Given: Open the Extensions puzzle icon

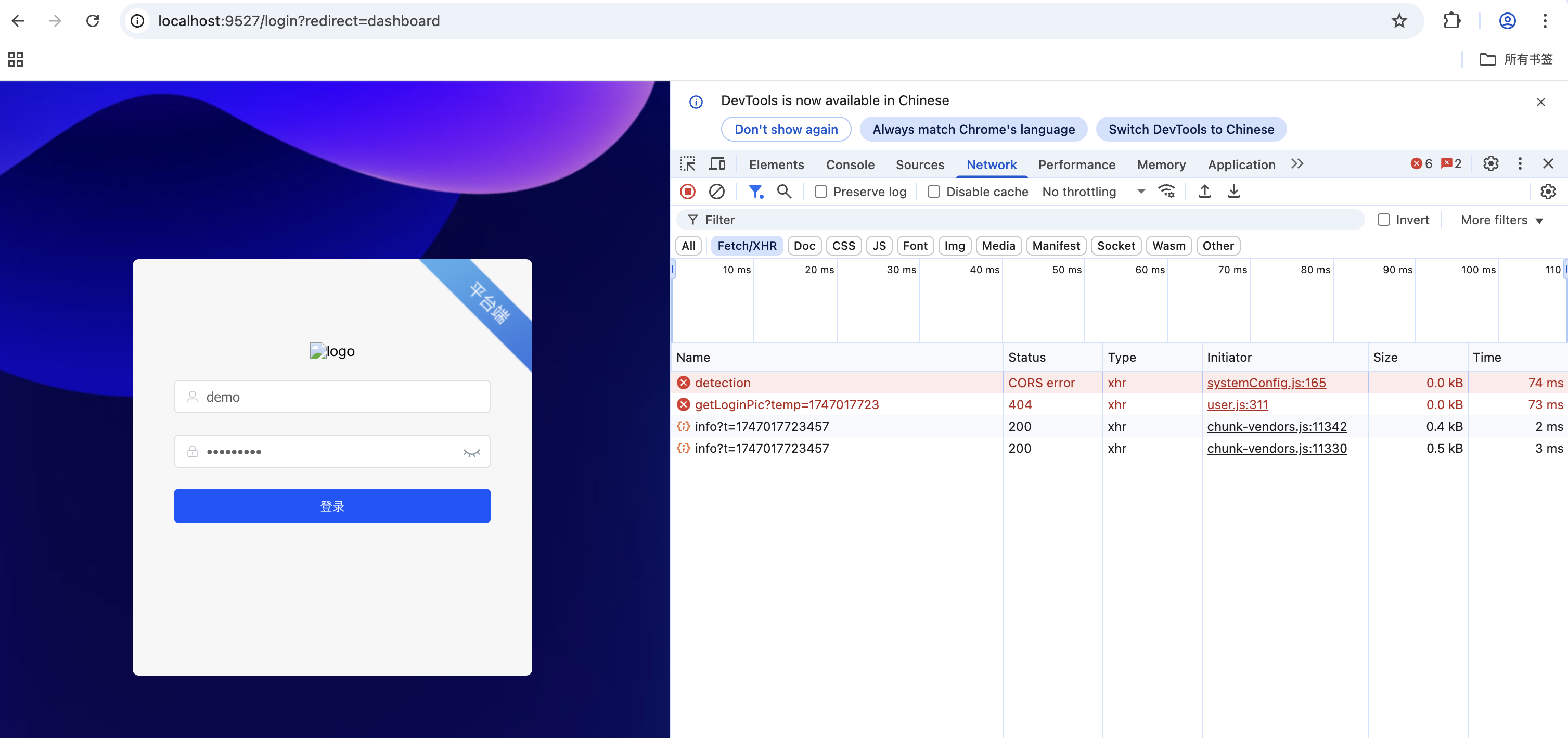Looking at the screenshot, I should pyautogui.click(x=1452, y=21).
